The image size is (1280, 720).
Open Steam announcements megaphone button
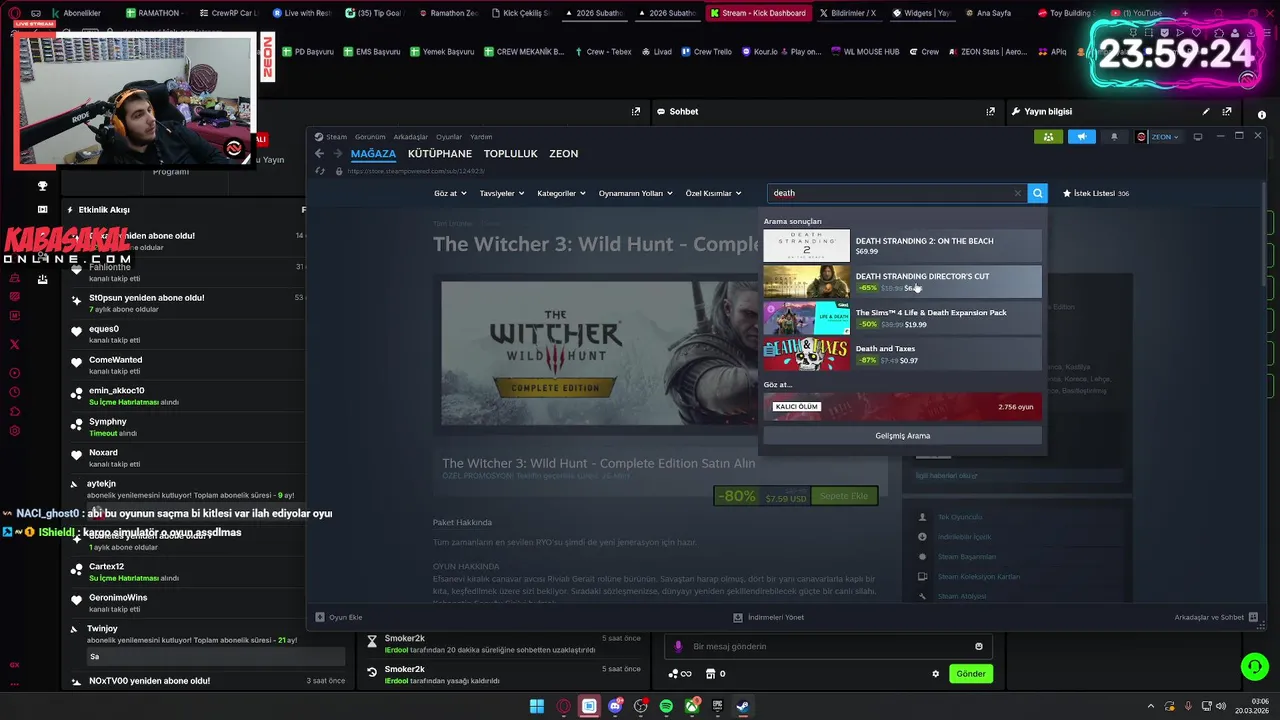(x=1082, y=137)
